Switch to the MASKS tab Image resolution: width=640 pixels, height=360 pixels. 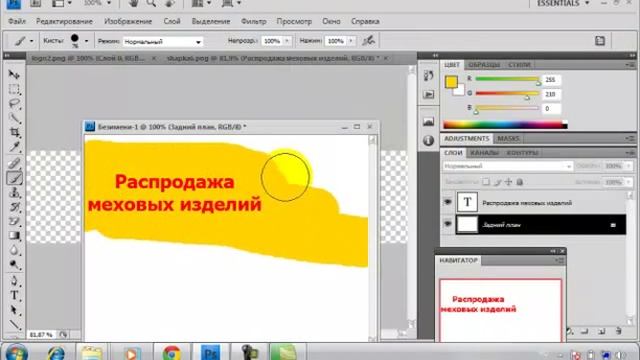508,139
